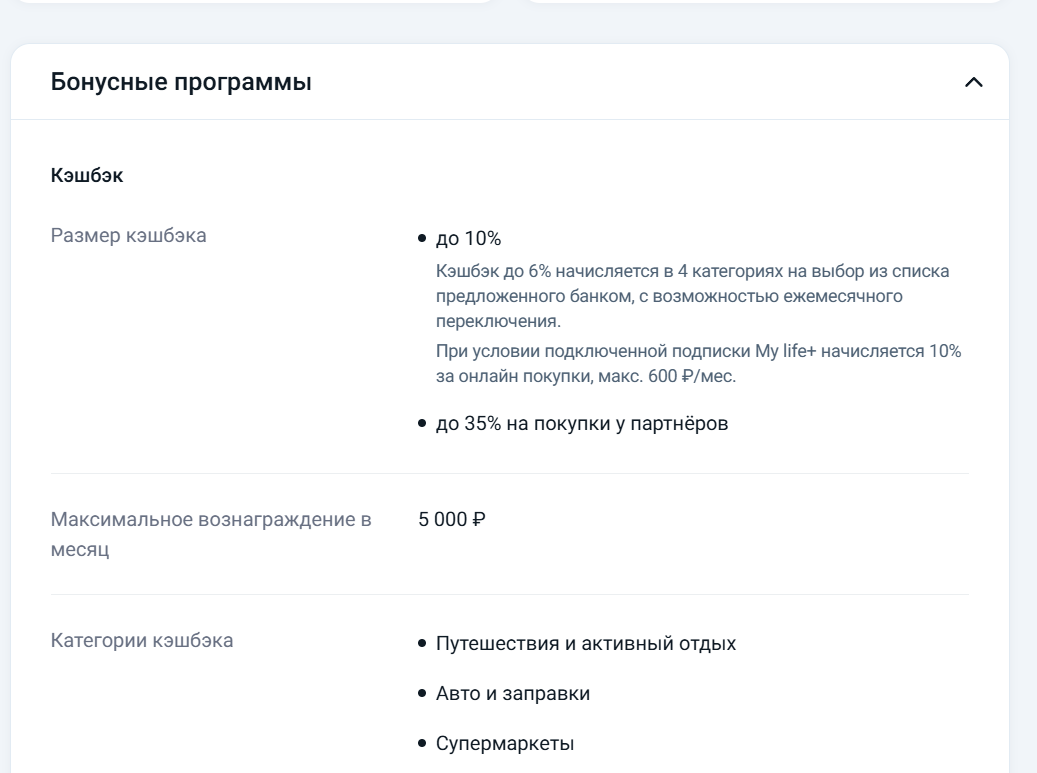The height and width of the screenshot is (773, 1037).
Task: Click the bullet before до 10%
Action: [x=423, y=238]
